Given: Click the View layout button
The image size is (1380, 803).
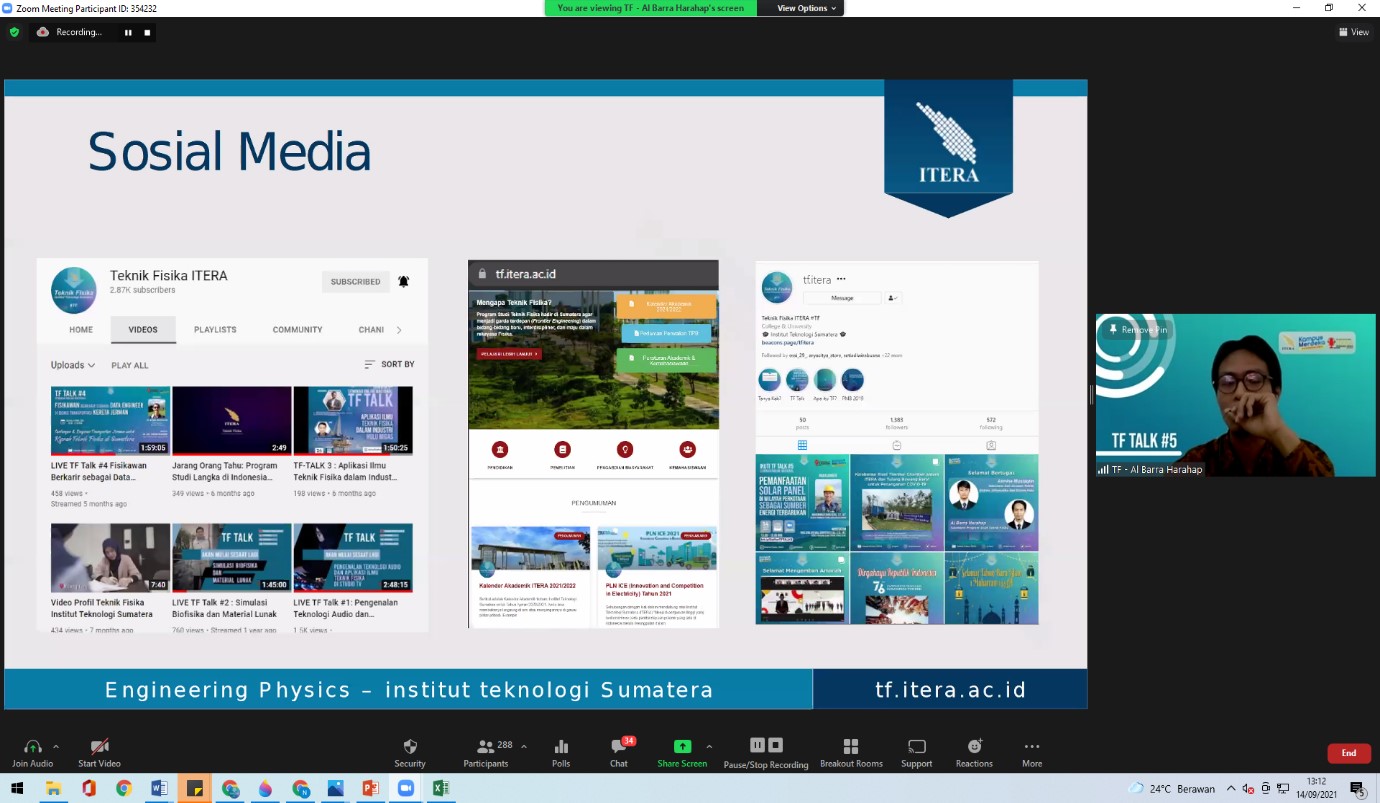Looking at the screenshot, I should [x=1354, y=32].
